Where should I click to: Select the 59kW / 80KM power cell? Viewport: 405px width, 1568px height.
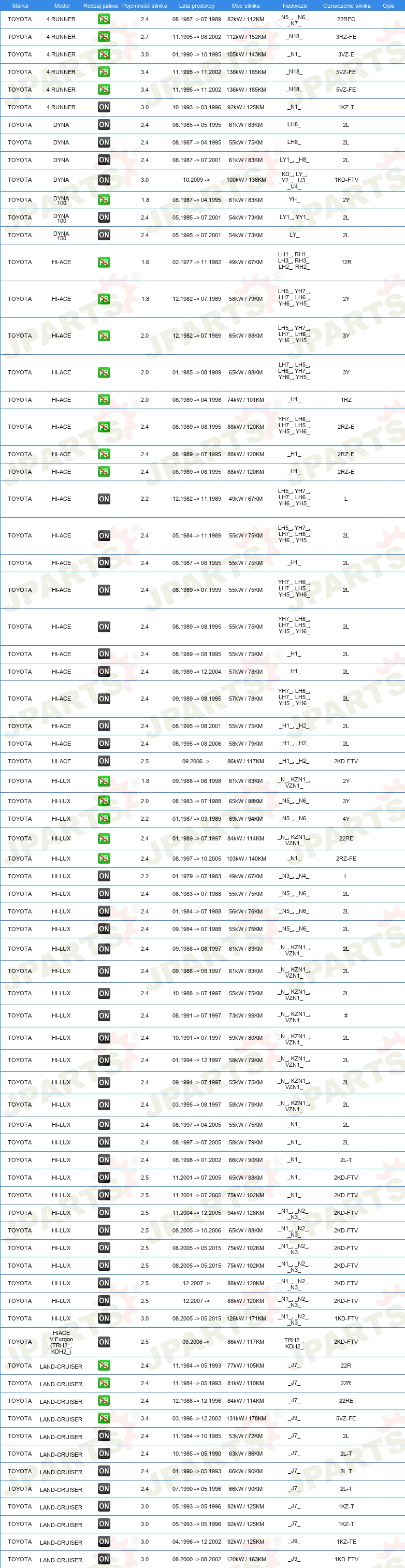246,1038
